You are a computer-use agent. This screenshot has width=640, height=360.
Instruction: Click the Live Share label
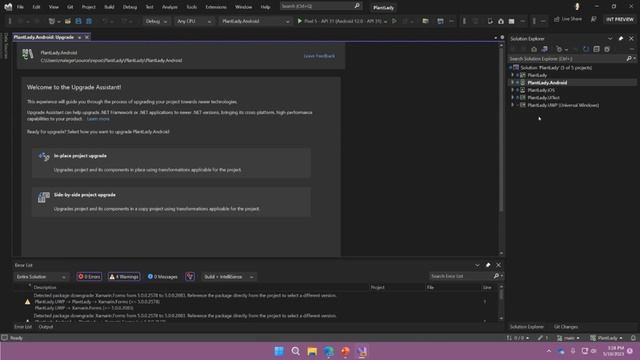(571, 19)
